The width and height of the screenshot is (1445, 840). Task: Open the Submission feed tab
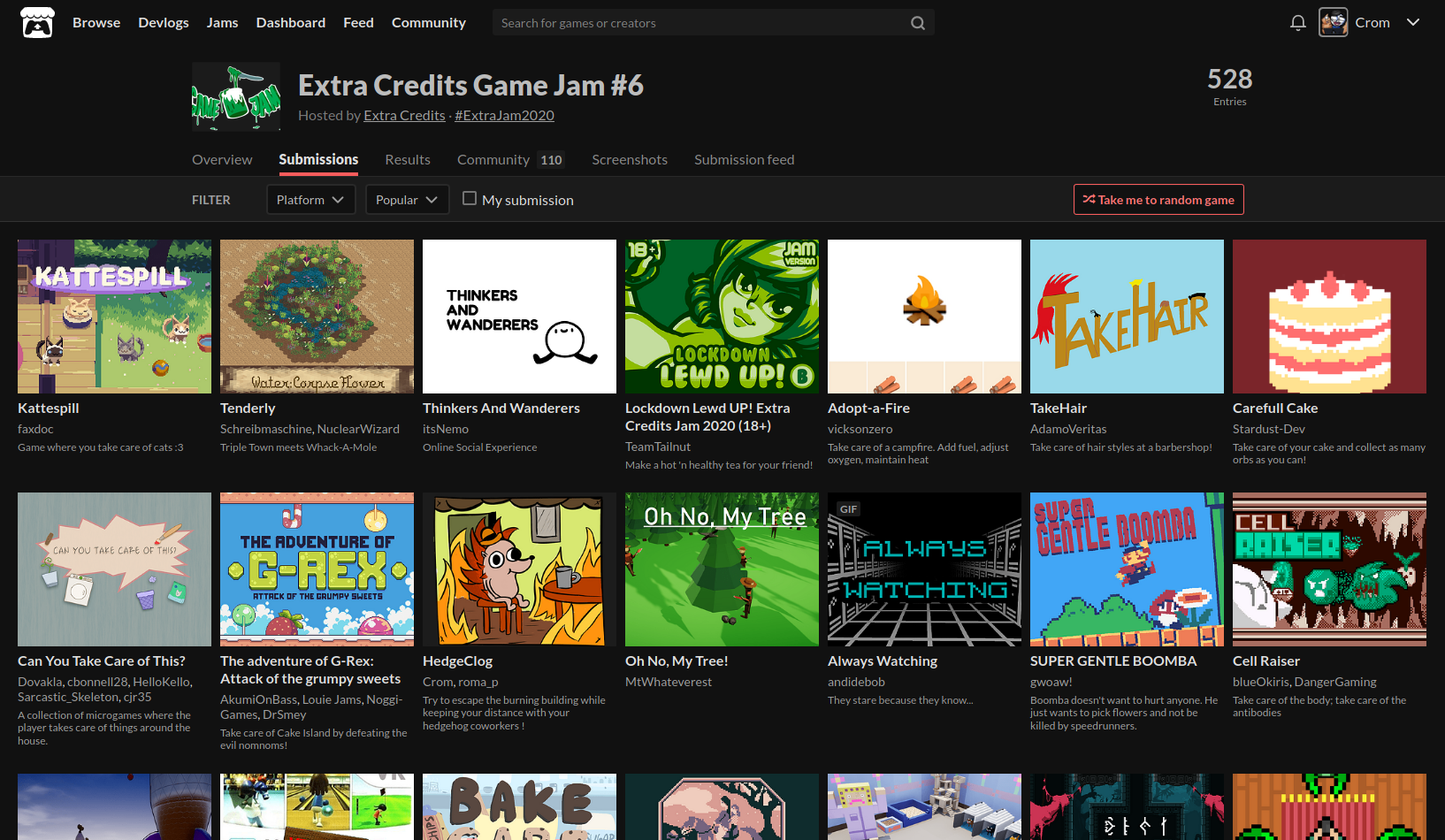click(x=745, y=159)
